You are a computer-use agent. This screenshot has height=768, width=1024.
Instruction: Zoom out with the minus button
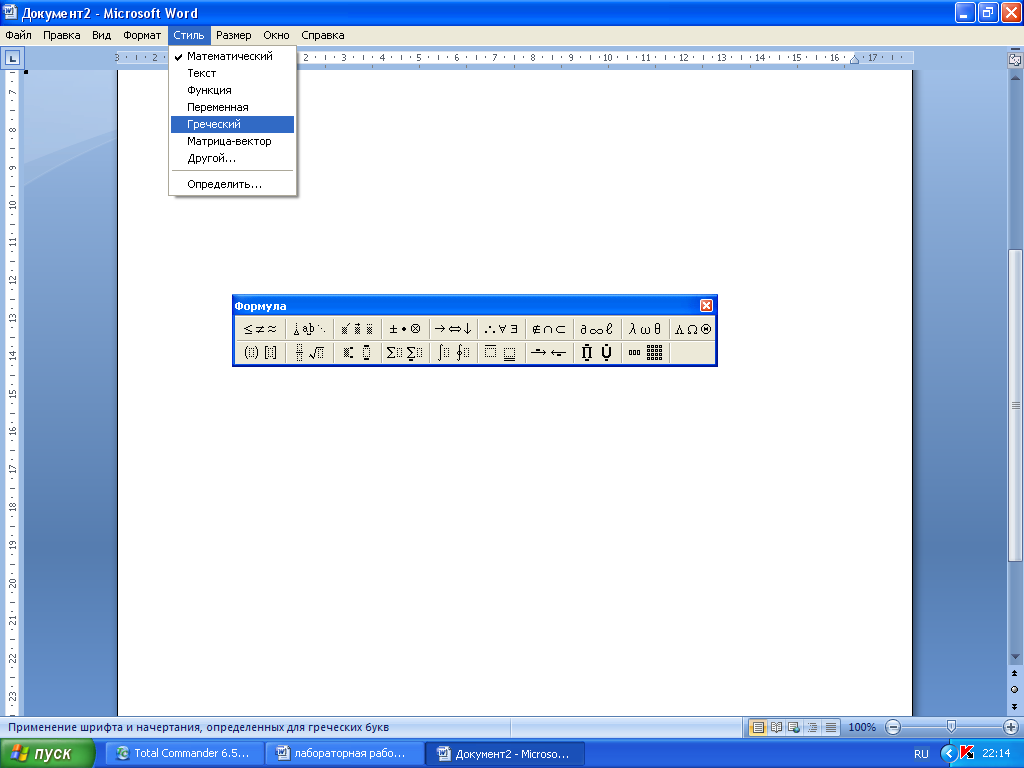coord(893,727)
